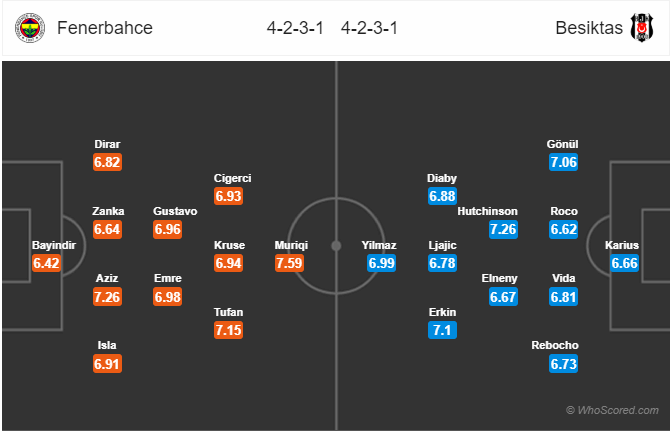Click the Yilmaz player name
671x431 pixels.
tap(379, 245)
